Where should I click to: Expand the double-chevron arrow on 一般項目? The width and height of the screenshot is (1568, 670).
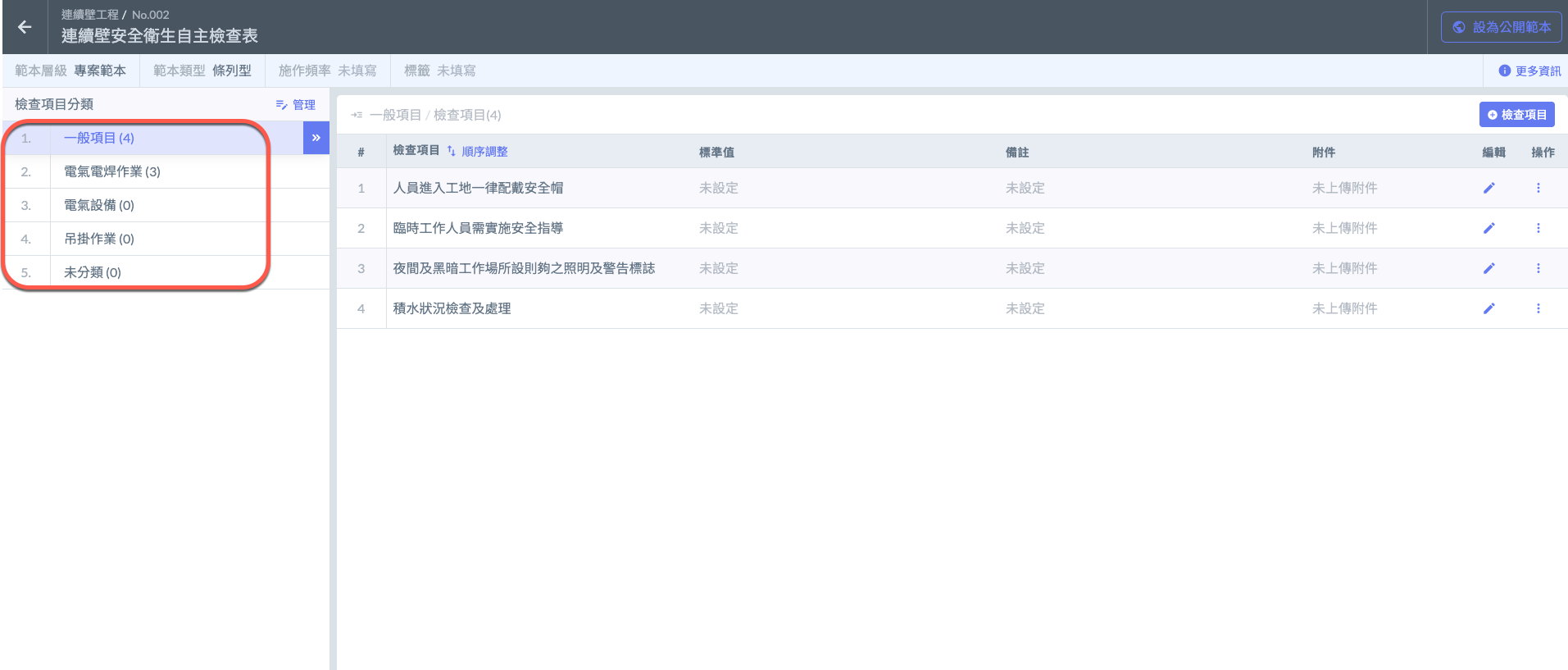(316, 138)
